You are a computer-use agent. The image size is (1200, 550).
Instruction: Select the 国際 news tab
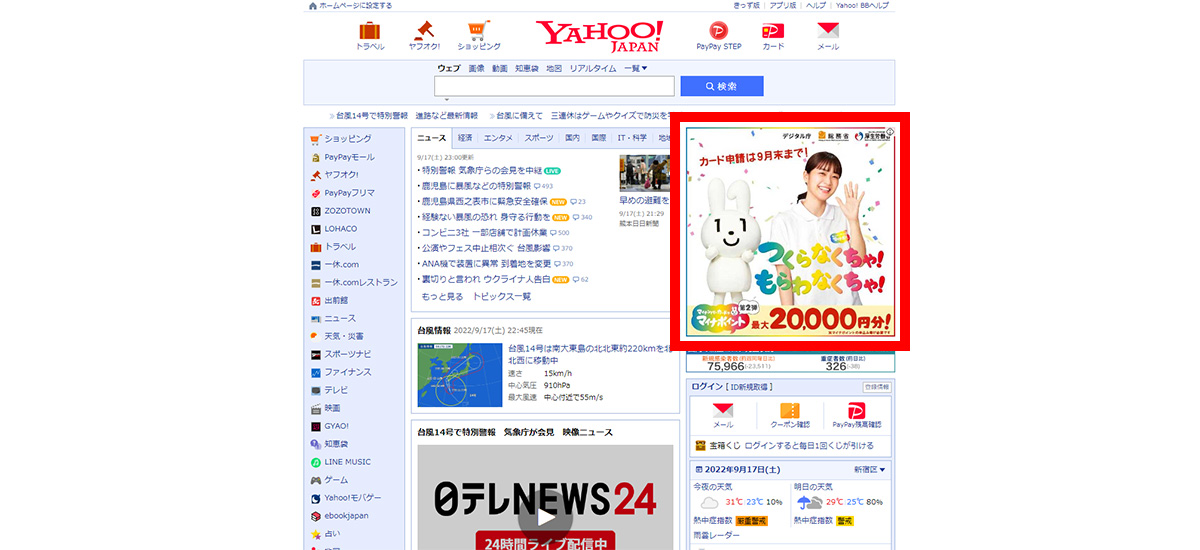(598, 138)
